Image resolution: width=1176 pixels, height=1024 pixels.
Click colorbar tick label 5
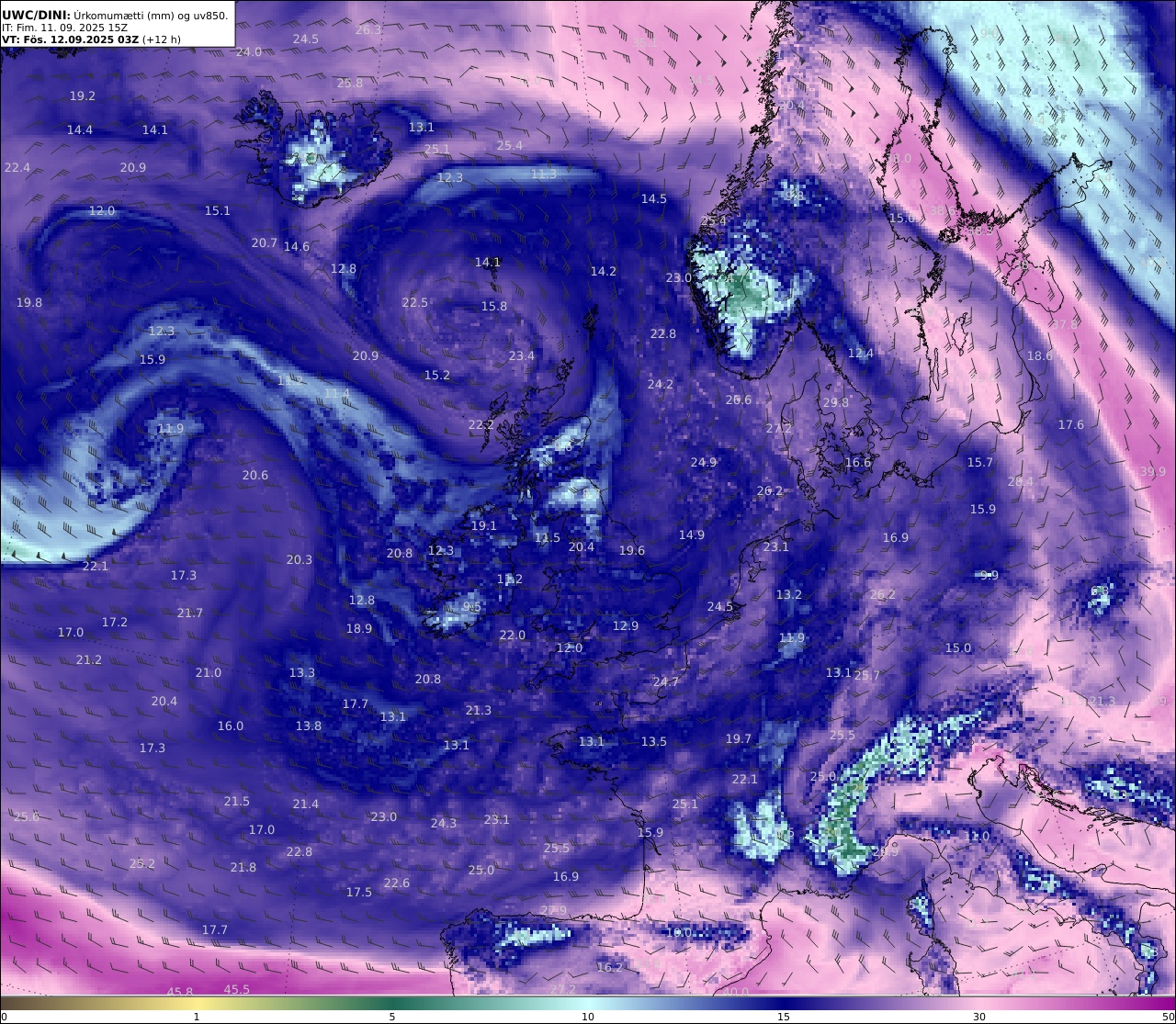point(392,1017)
